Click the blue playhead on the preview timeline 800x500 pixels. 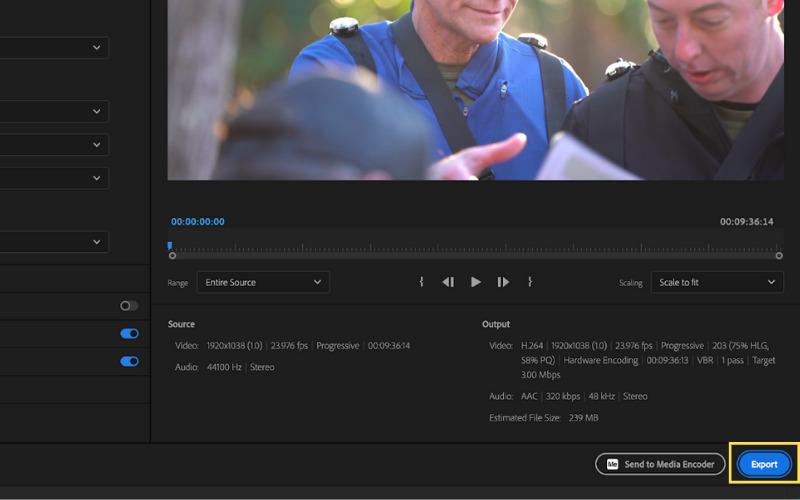click(170, 245)
